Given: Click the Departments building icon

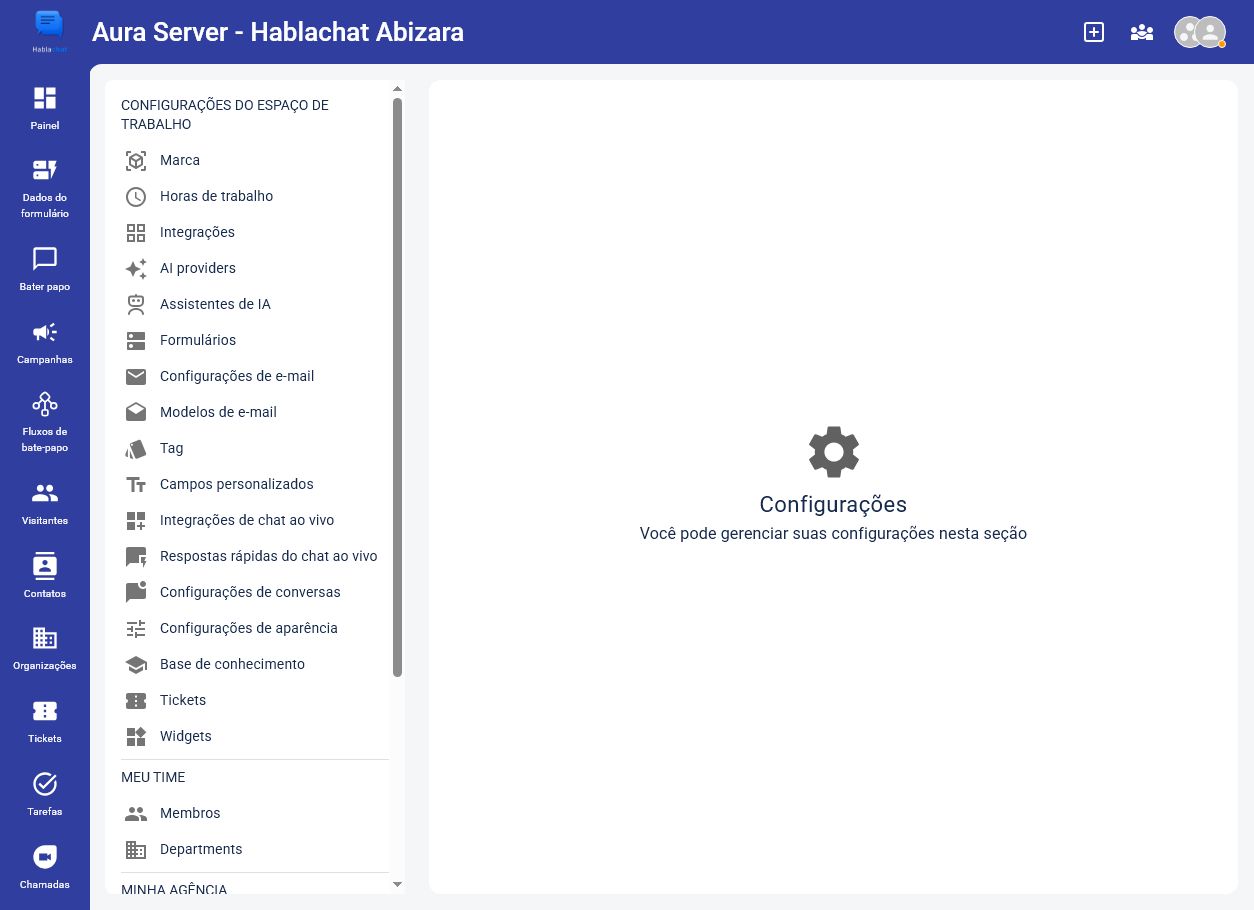Looking at the screenshot, I should [136, 849].
